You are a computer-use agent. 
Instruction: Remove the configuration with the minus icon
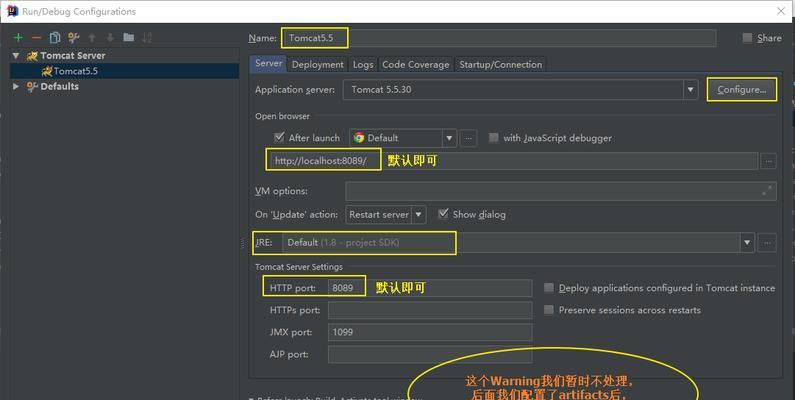pos(37,38)
